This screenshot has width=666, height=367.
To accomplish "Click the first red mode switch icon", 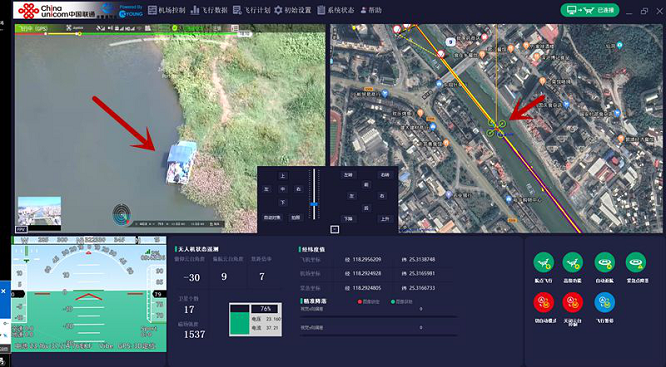I will tap(544, 302).
